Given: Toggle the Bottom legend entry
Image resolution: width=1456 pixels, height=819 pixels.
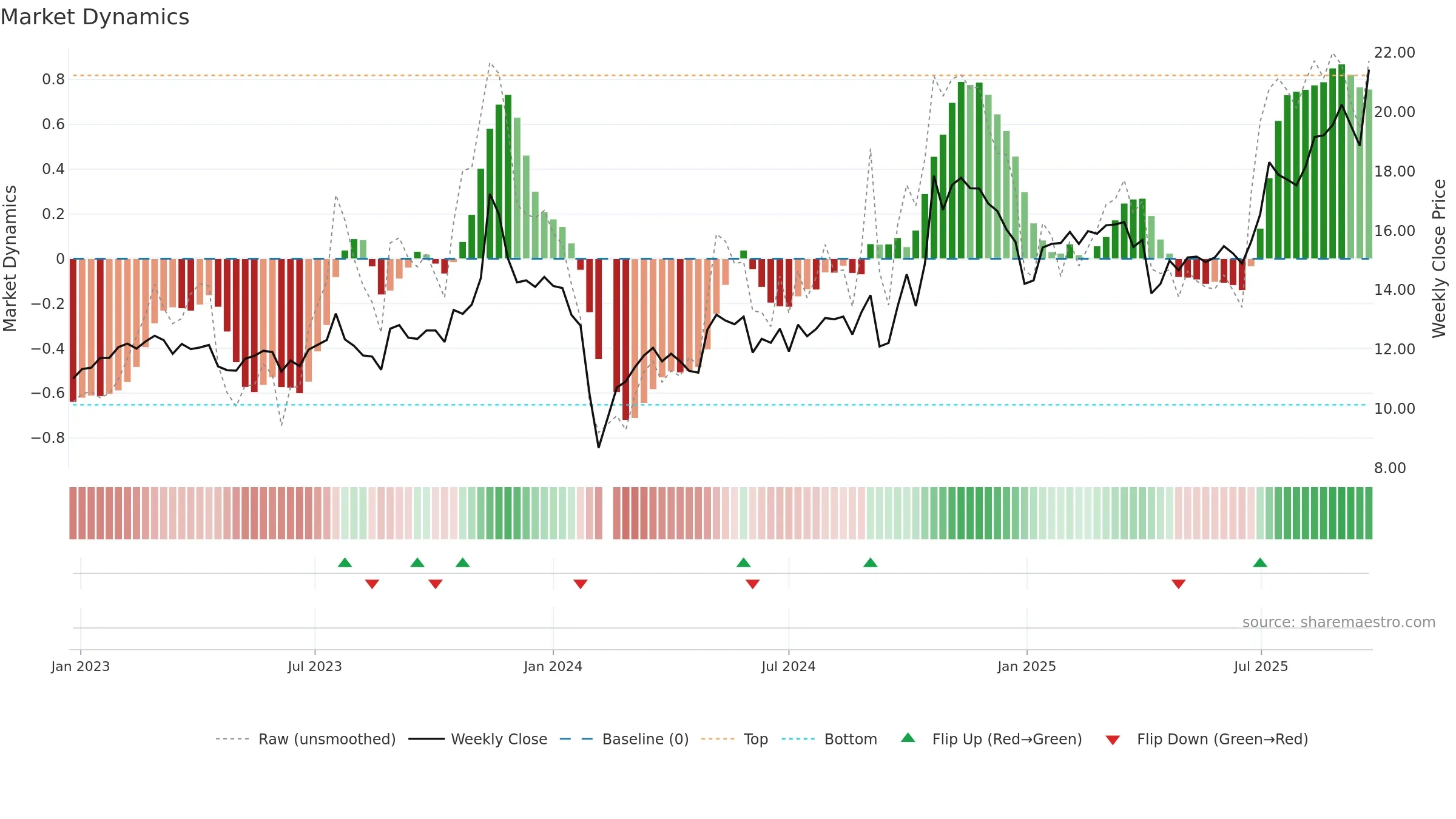Looking at the screenshot, I should click(829, 739).
